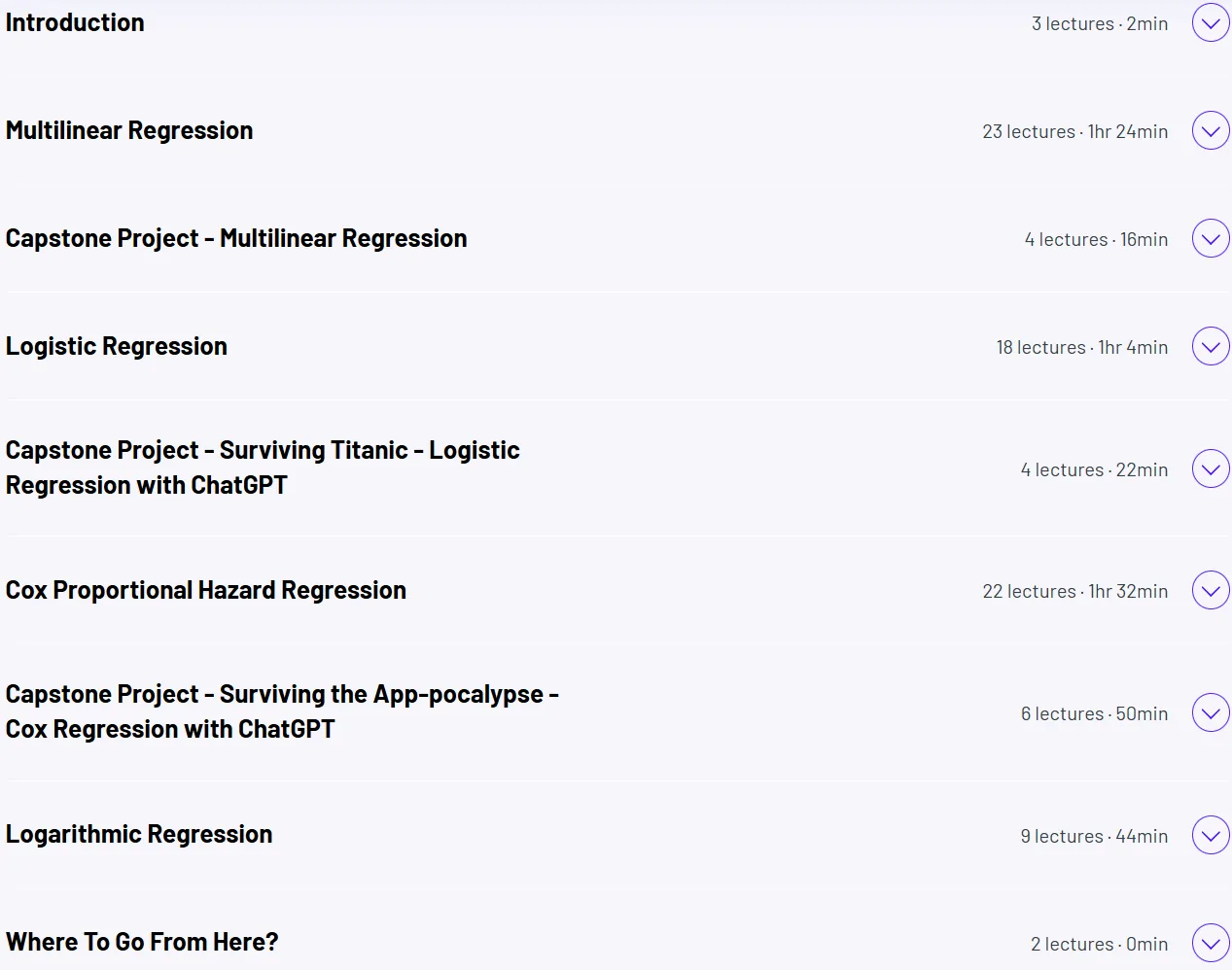This screenshot has height=970, width=1232.
Task: Open the Logarithmic Regression chevron icon
Action: [x=1211, y=835]
